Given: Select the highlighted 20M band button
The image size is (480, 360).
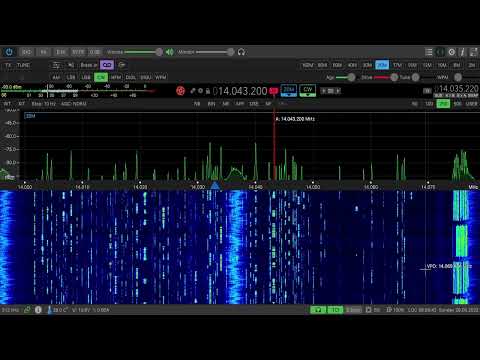Looking at the screenshot, I should (382, 65).
